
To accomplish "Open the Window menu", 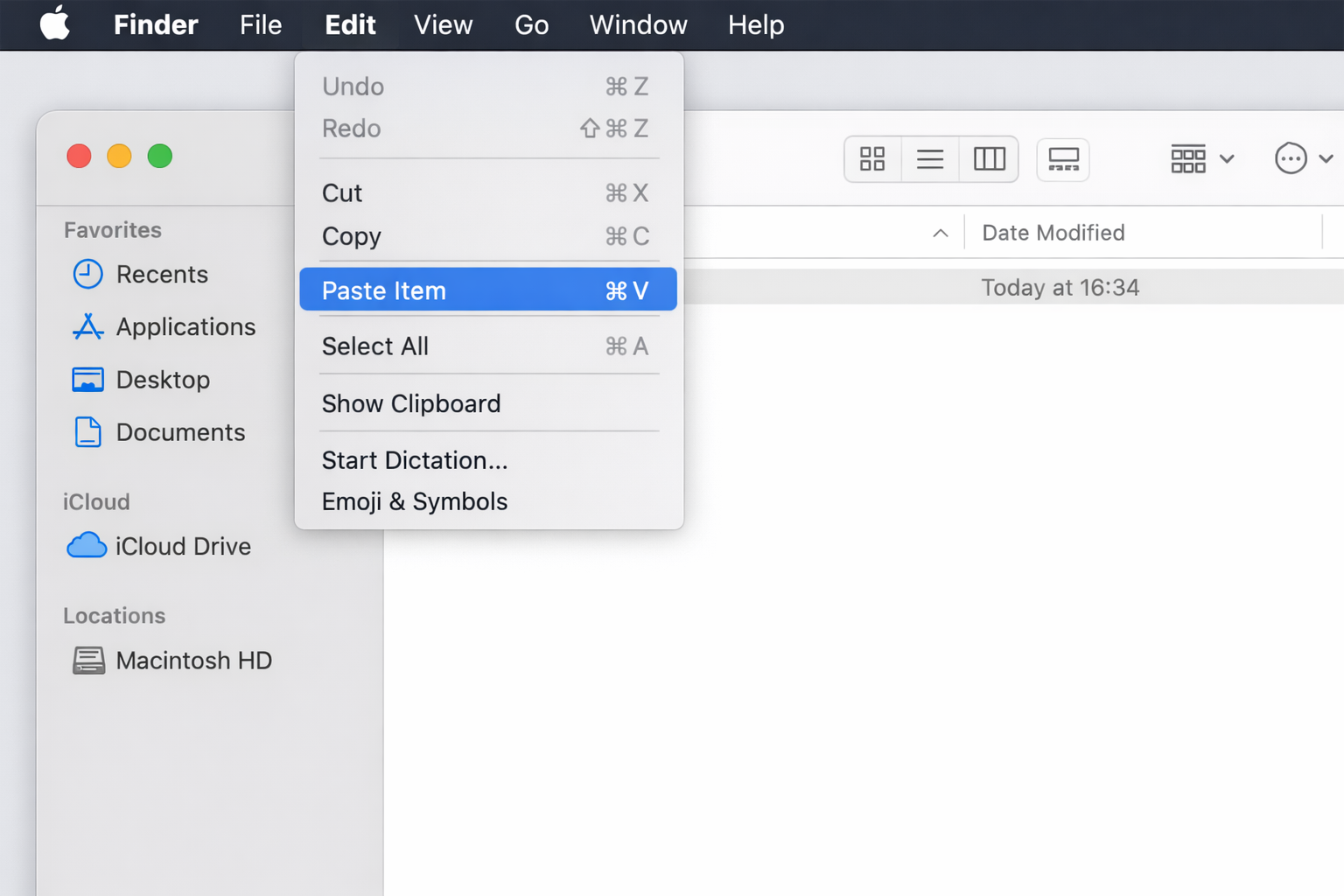I will [638, 24].
